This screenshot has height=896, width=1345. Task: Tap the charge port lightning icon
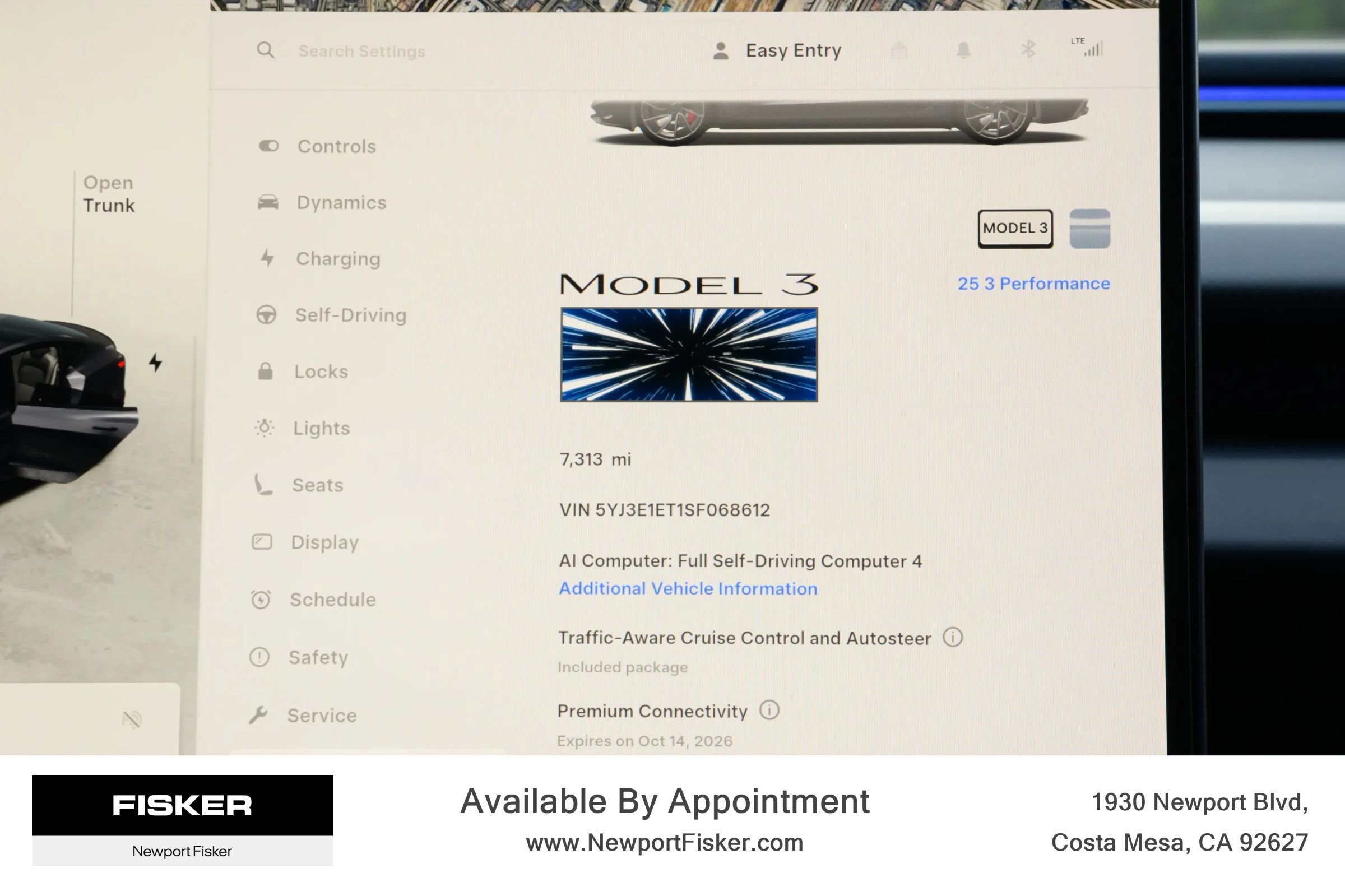tap(155, 363)
